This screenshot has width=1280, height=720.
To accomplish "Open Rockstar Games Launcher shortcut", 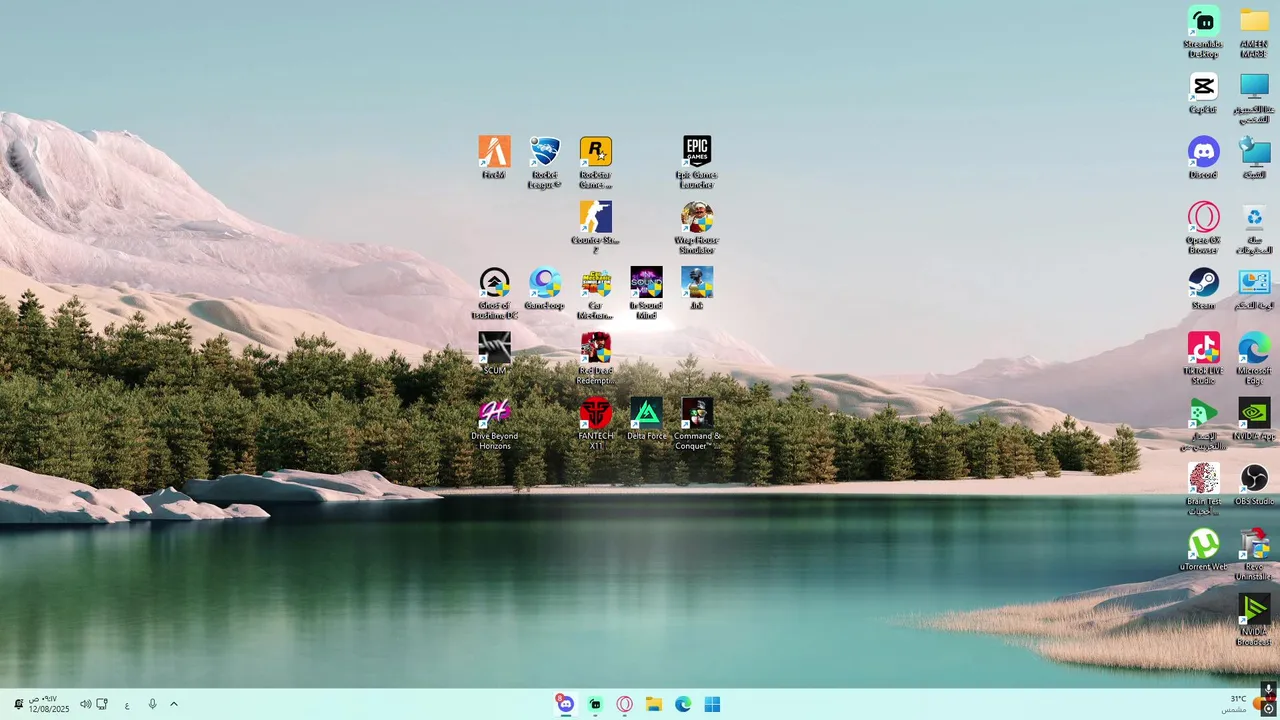I will click(x=596, y=162).
